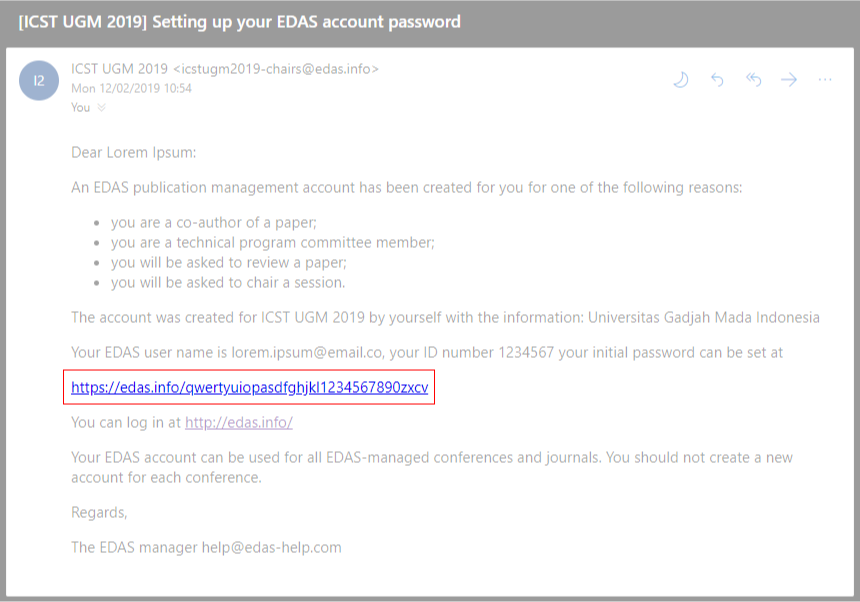Click the I2 sender avatar

(39, 81)
